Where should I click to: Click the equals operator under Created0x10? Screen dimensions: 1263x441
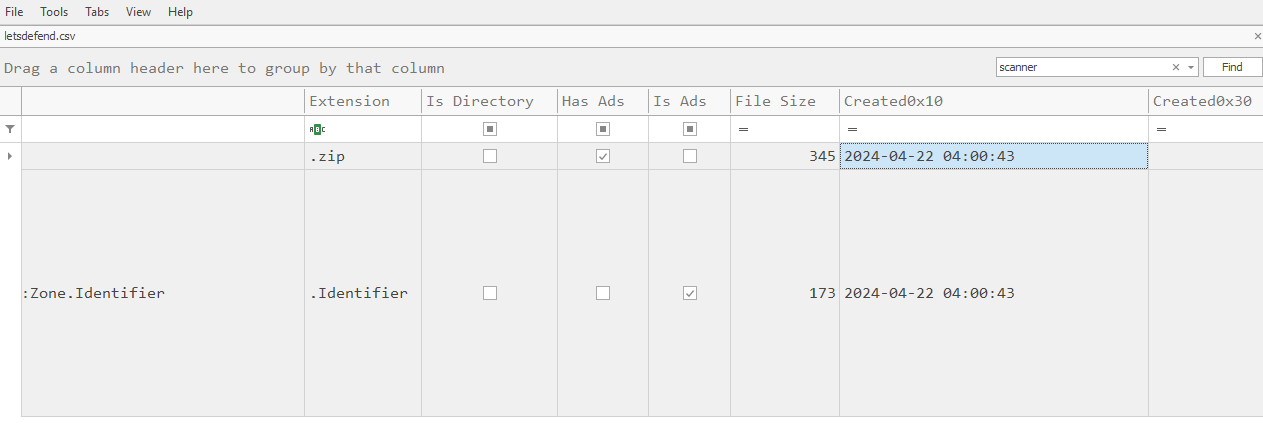pyautogui.click(x=852, y=129)
